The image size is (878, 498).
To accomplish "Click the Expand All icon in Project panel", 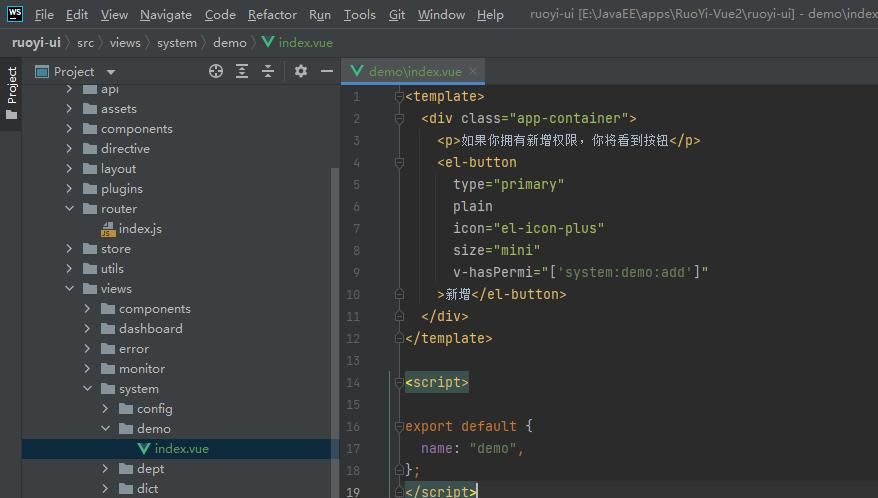I will [x=242, y=71].
